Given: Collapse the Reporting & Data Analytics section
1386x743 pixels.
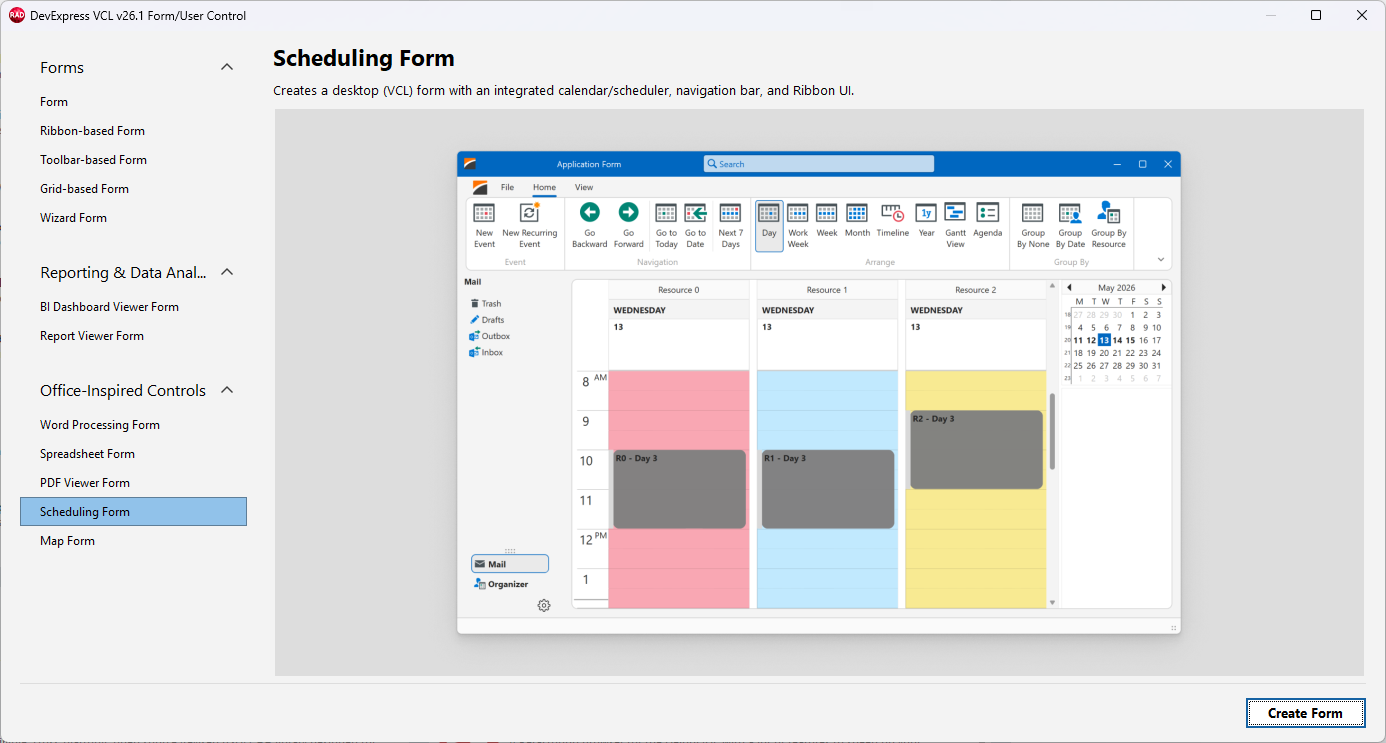Looking at the screenshot, I should [227, 272].
